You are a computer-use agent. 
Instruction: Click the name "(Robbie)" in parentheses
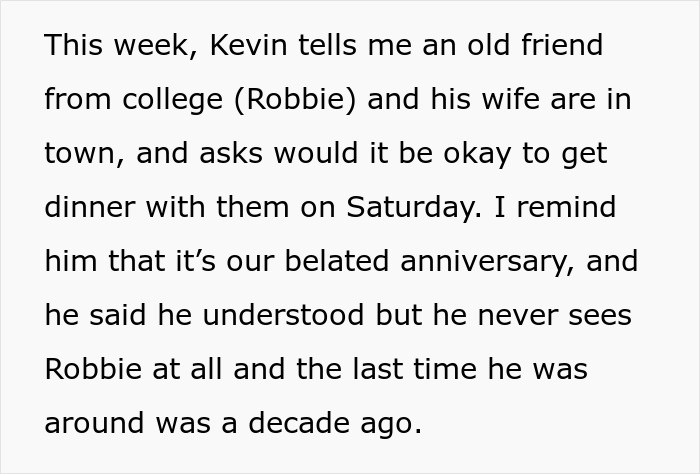pyautogui.click(x=296, y=99)
